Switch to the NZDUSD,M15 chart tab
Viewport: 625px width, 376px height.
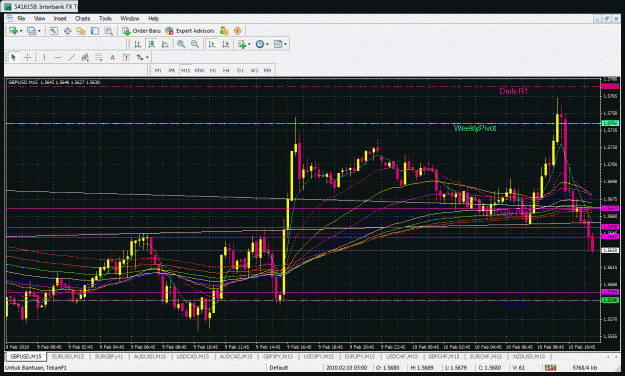click(x=529, y=356)
